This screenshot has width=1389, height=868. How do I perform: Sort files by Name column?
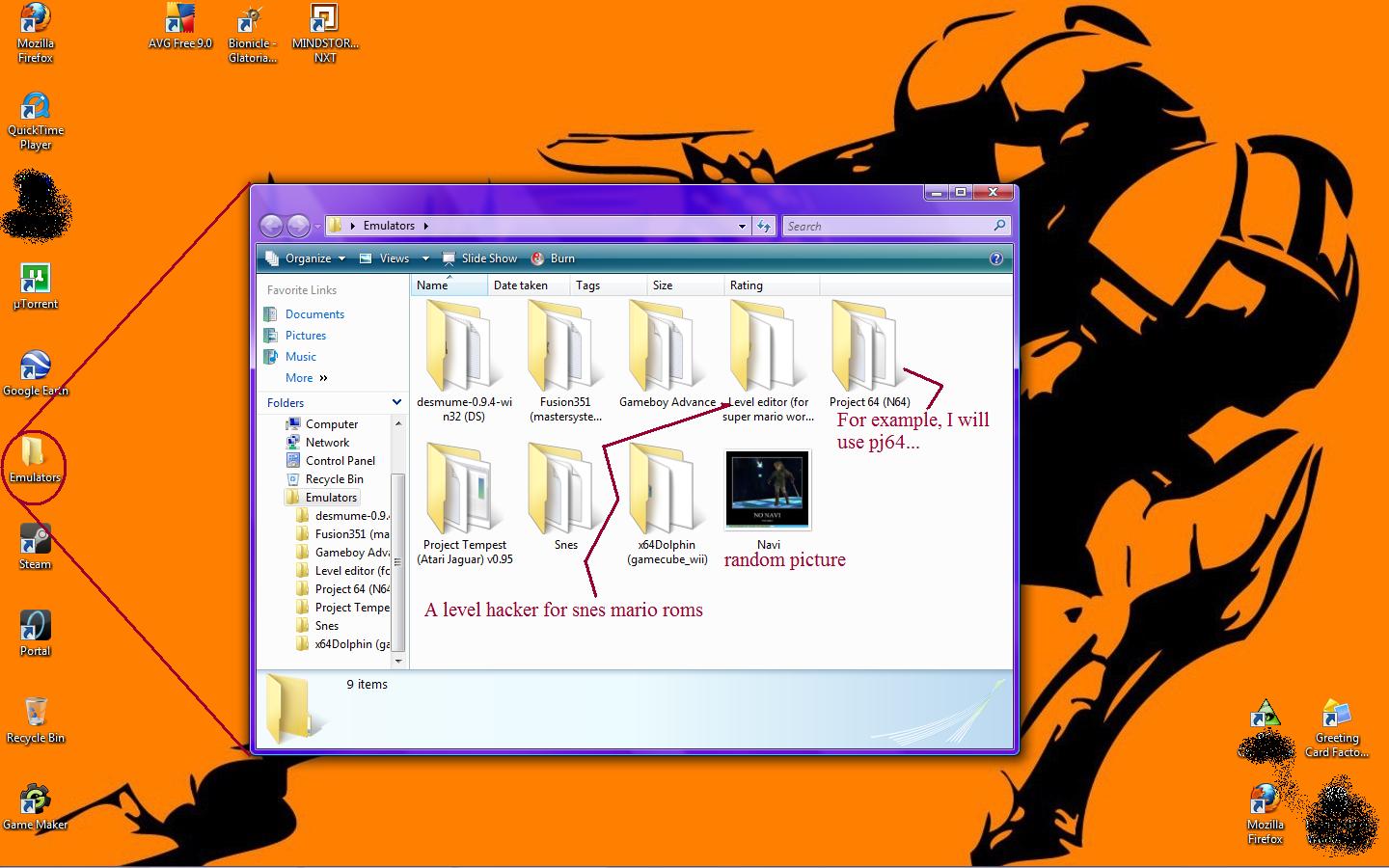449,285
